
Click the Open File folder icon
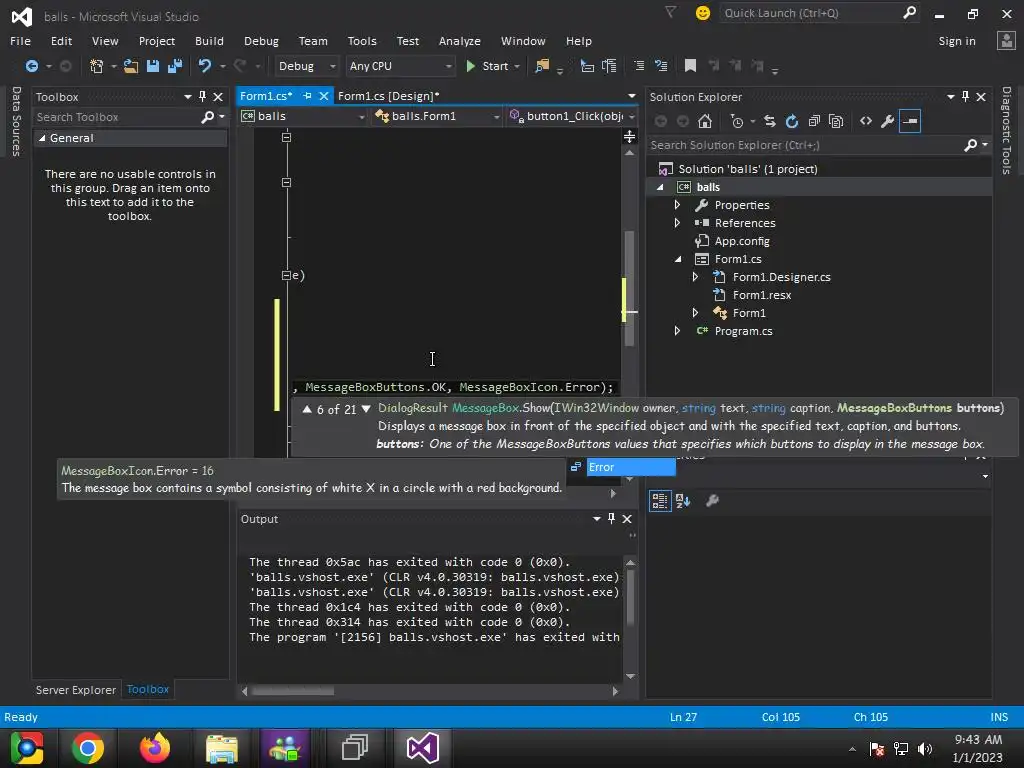coord(131,66)
